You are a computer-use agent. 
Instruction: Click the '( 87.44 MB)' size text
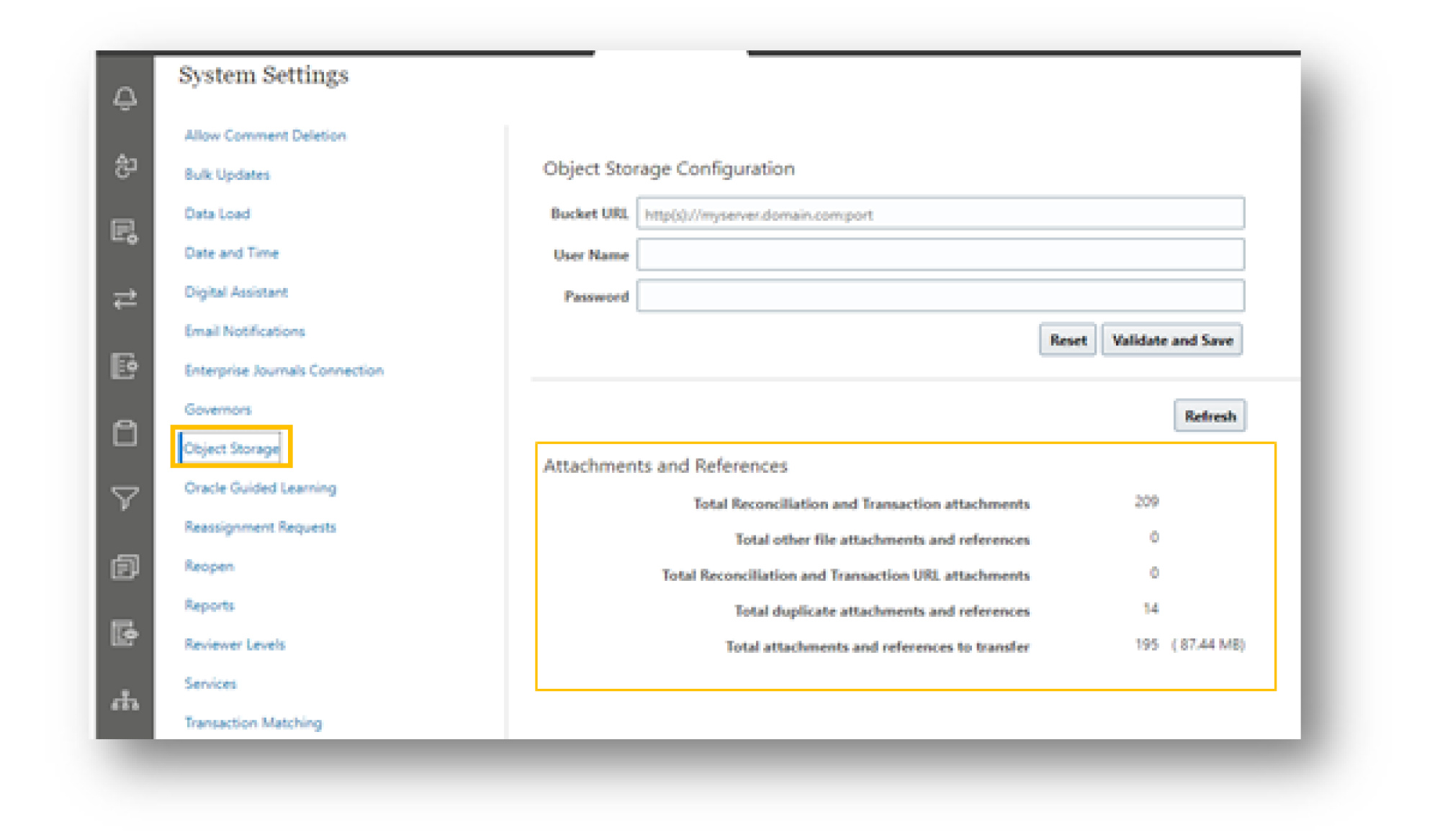tap(1208, 644)
